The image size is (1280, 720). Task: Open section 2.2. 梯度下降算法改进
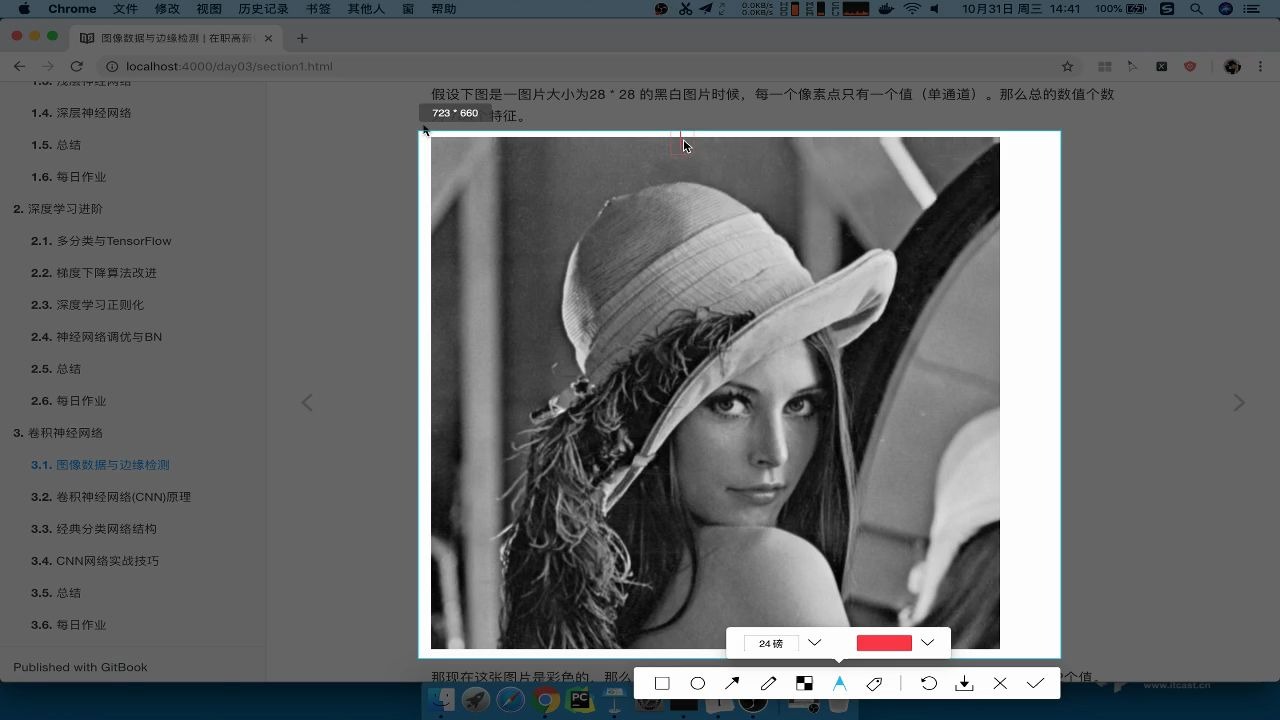pyautogui.click(x=94, y=273)
